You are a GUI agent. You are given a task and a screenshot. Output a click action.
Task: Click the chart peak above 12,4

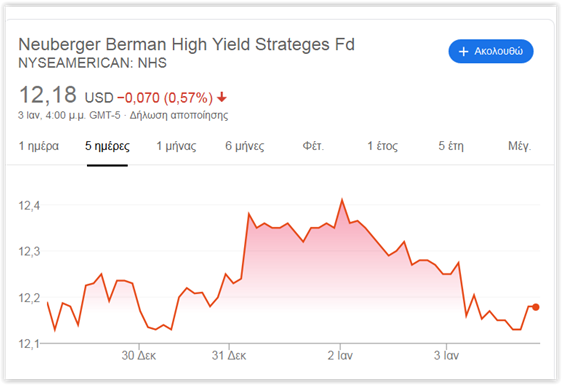pyautogui.click(x=342, y=200)
